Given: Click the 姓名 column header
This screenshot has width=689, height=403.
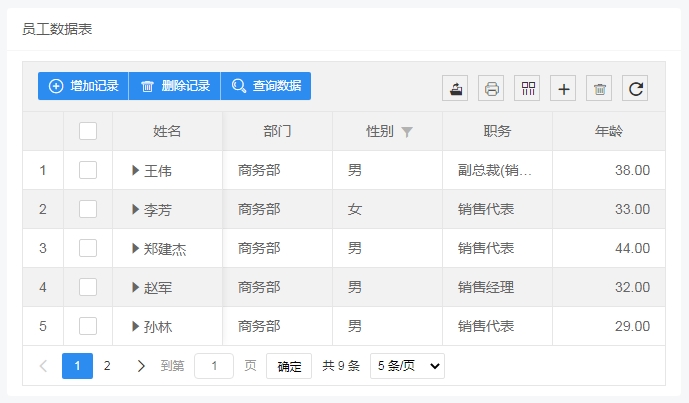Looking at the screenshot, I should [167, 131].
